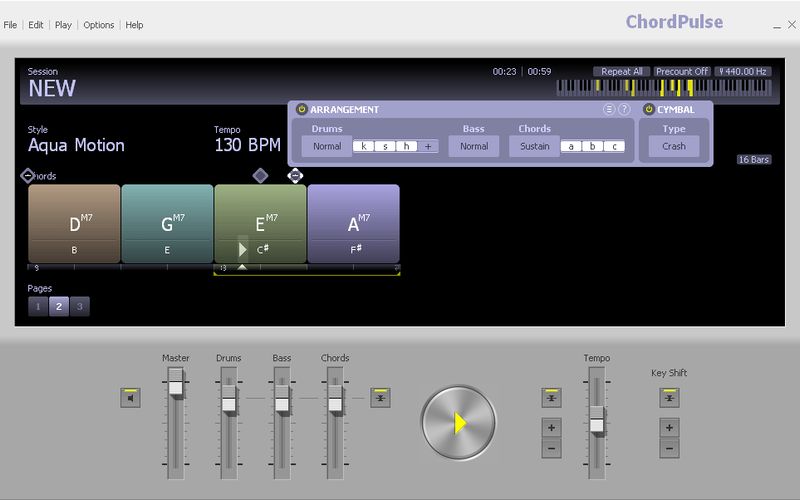The height and width of the screenshot is (500, 800).
Task: Toggle the Cymbal power button
Action: click(648, 109)
